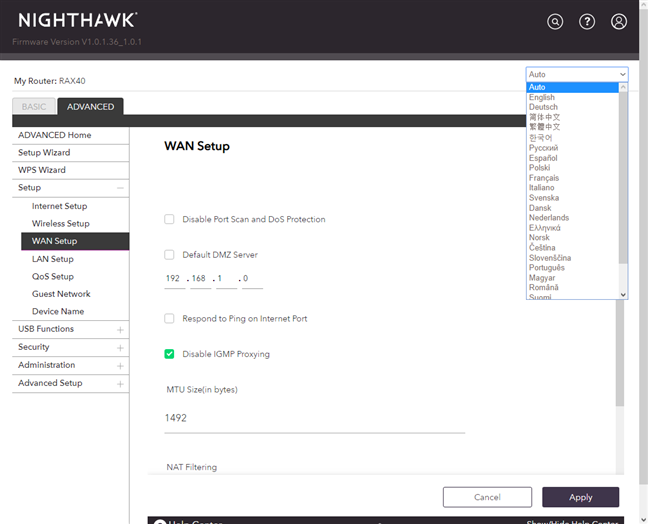Viewport: 648px width, 524px height.
Task: Click the Cancel button
Action: [x=487, y=497]
